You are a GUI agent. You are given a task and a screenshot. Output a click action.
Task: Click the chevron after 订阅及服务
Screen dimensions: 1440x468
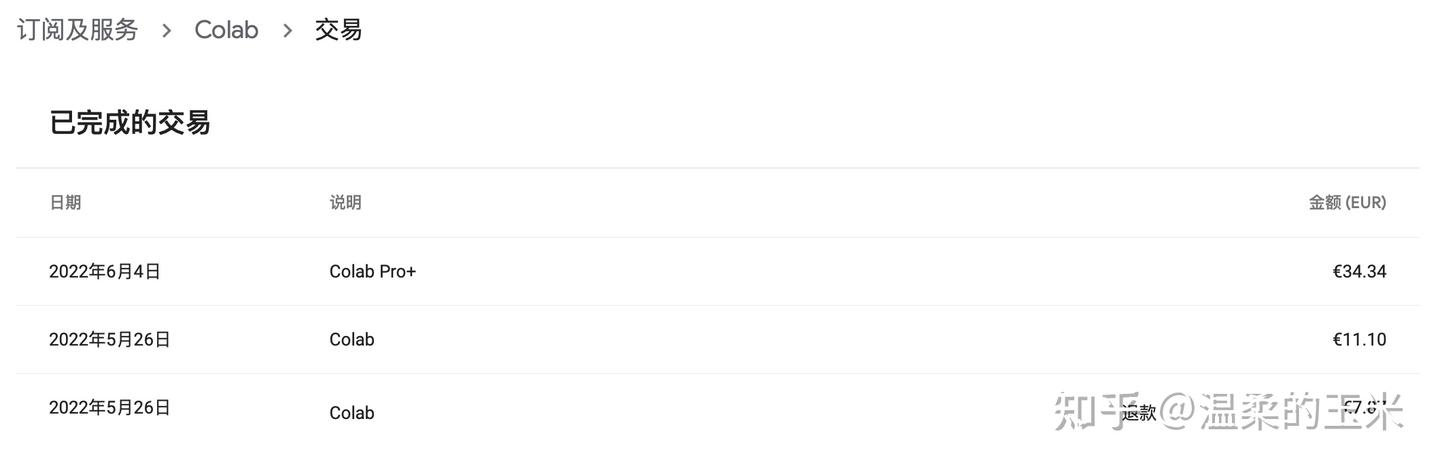[x=167, y=31]
